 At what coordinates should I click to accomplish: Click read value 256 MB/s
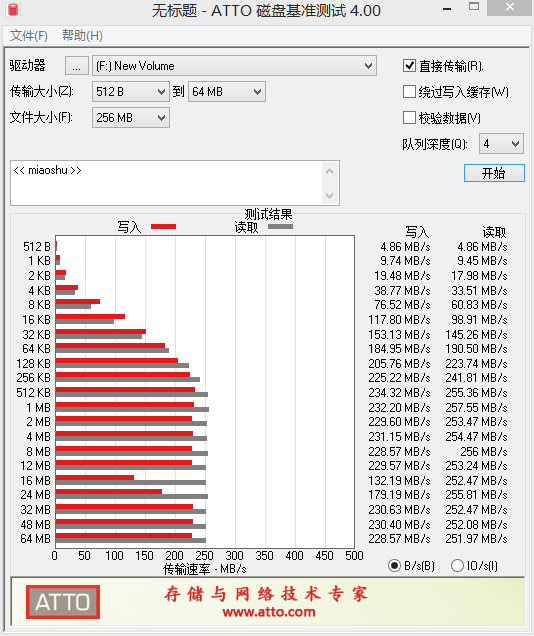coord(484,451)
